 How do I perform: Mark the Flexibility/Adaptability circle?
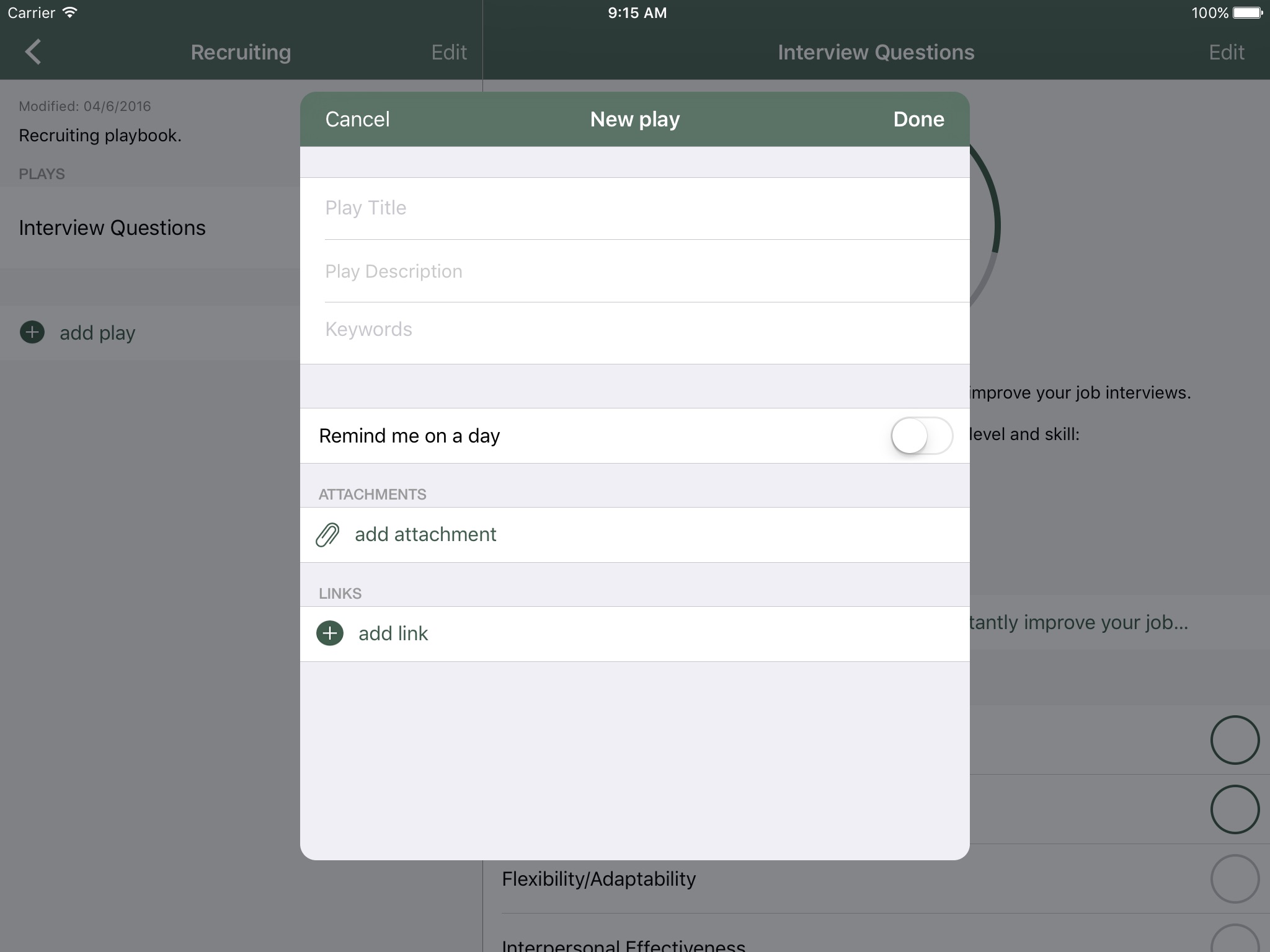click(x=1234, y=879)
